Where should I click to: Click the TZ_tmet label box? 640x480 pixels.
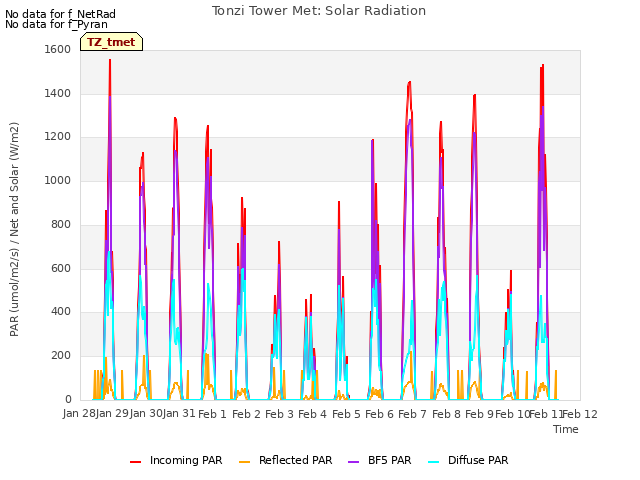(111, 42)
